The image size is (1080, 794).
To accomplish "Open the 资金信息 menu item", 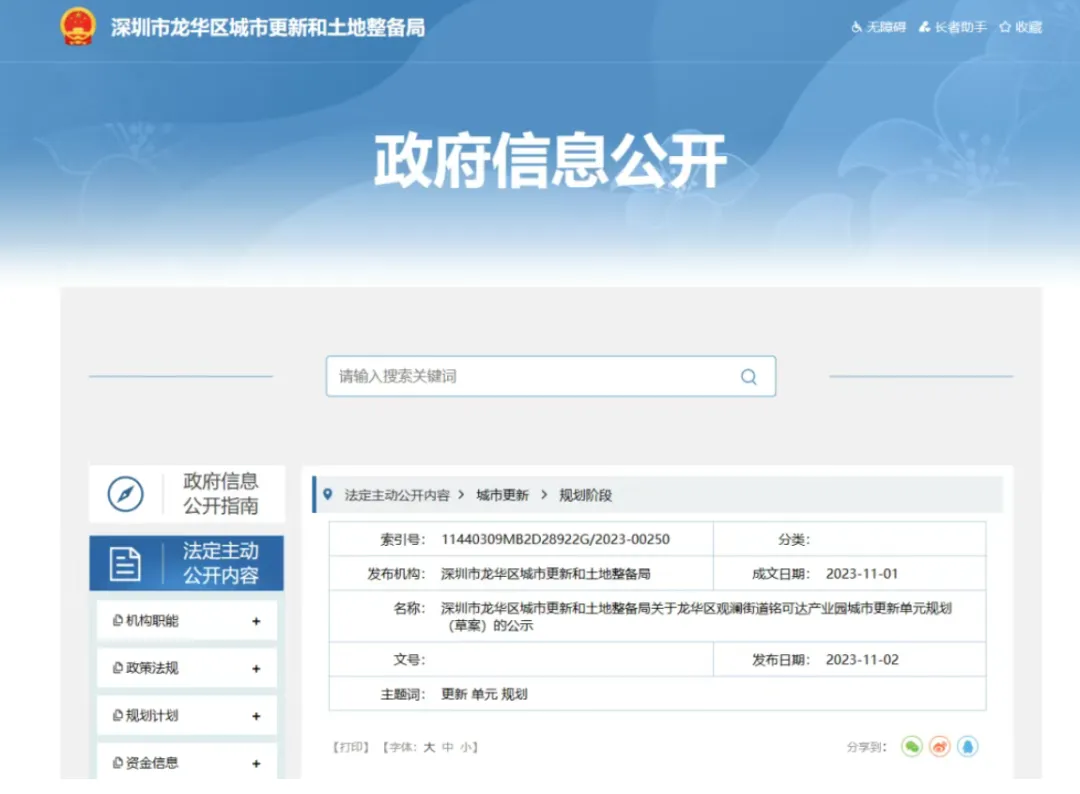I will pos(187,762).
